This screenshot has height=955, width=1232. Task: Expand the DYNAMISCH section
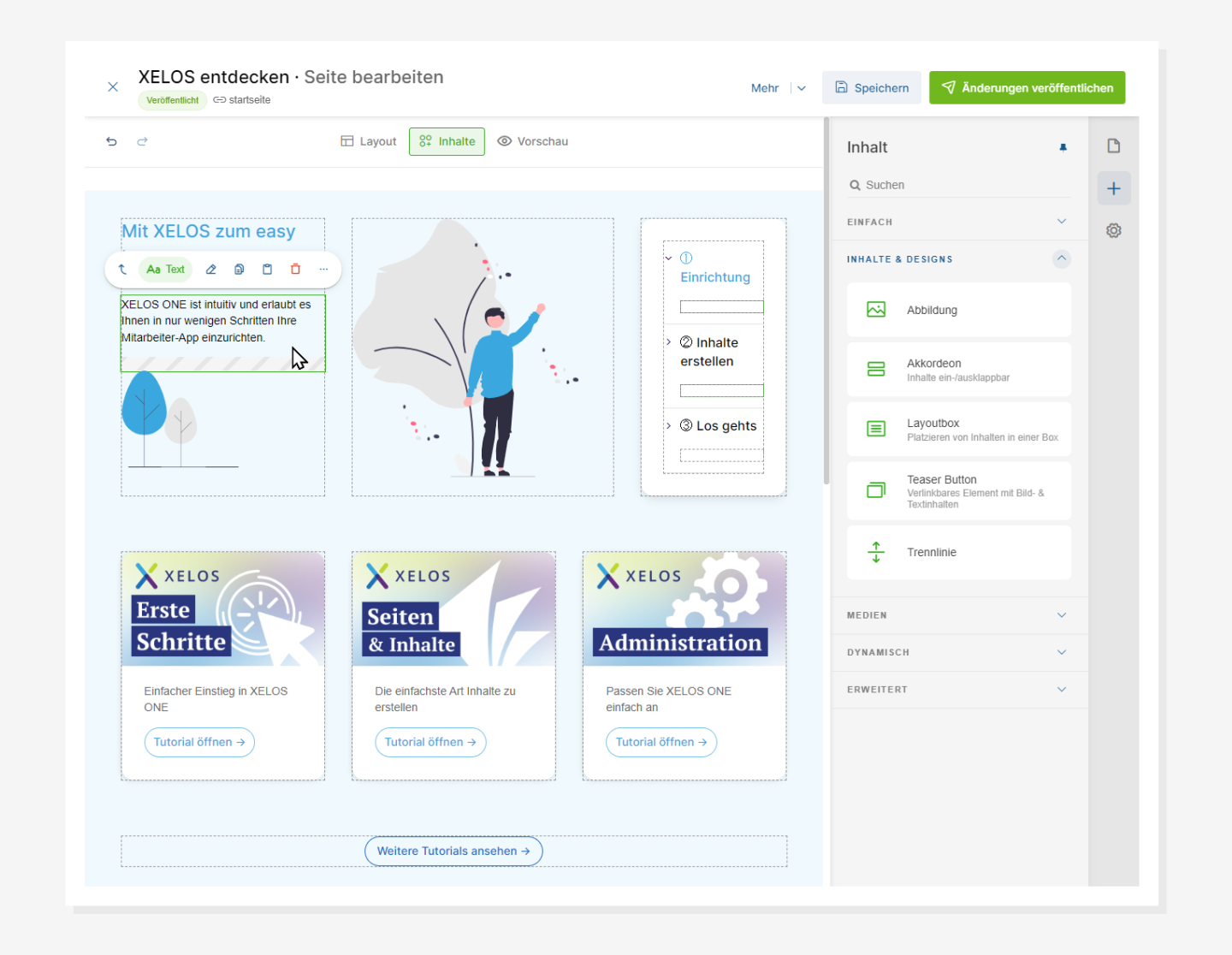[958, 652]
